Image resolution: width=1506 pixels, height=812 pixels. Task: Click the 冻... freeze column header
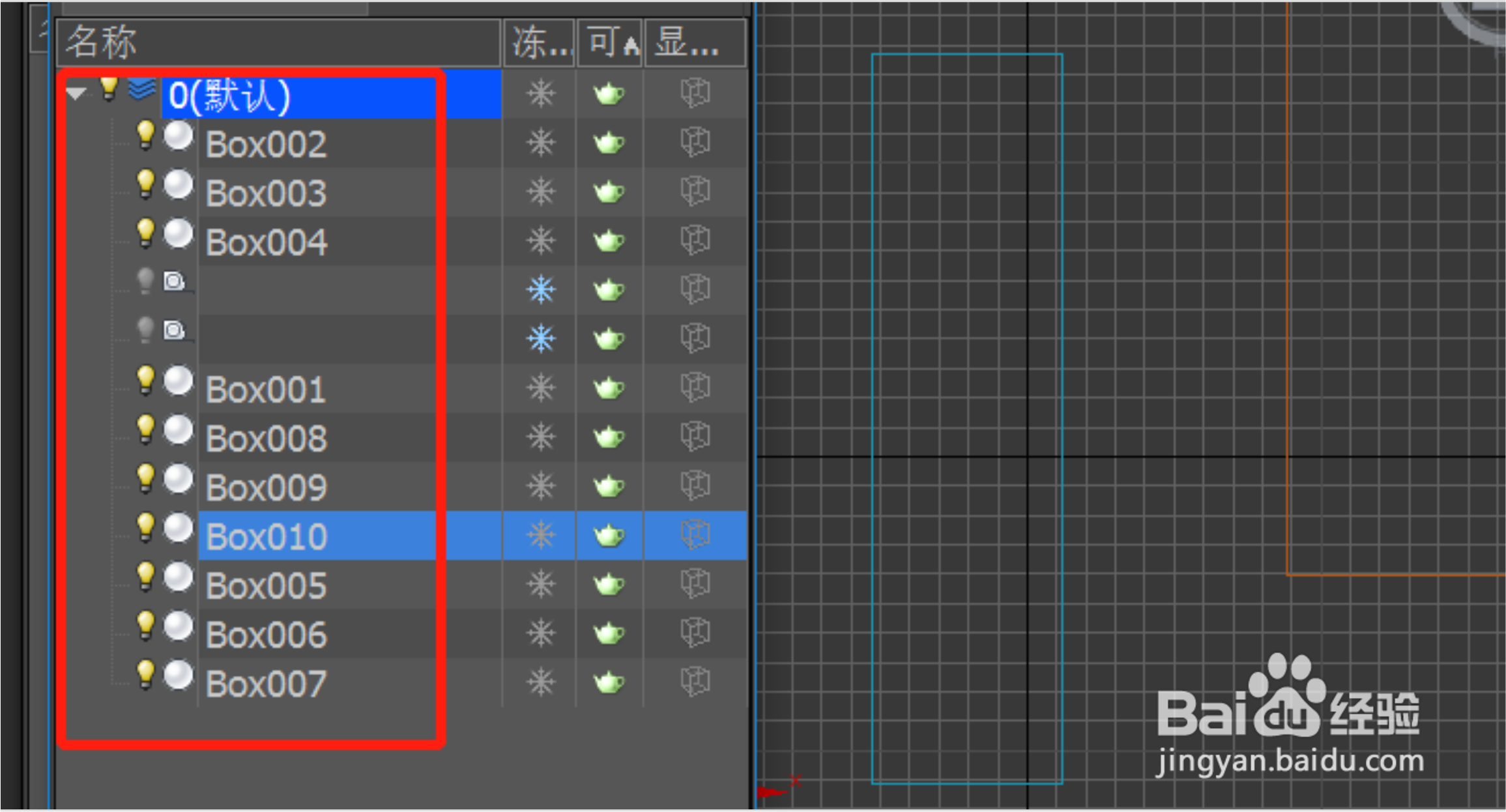click(539, 43)
